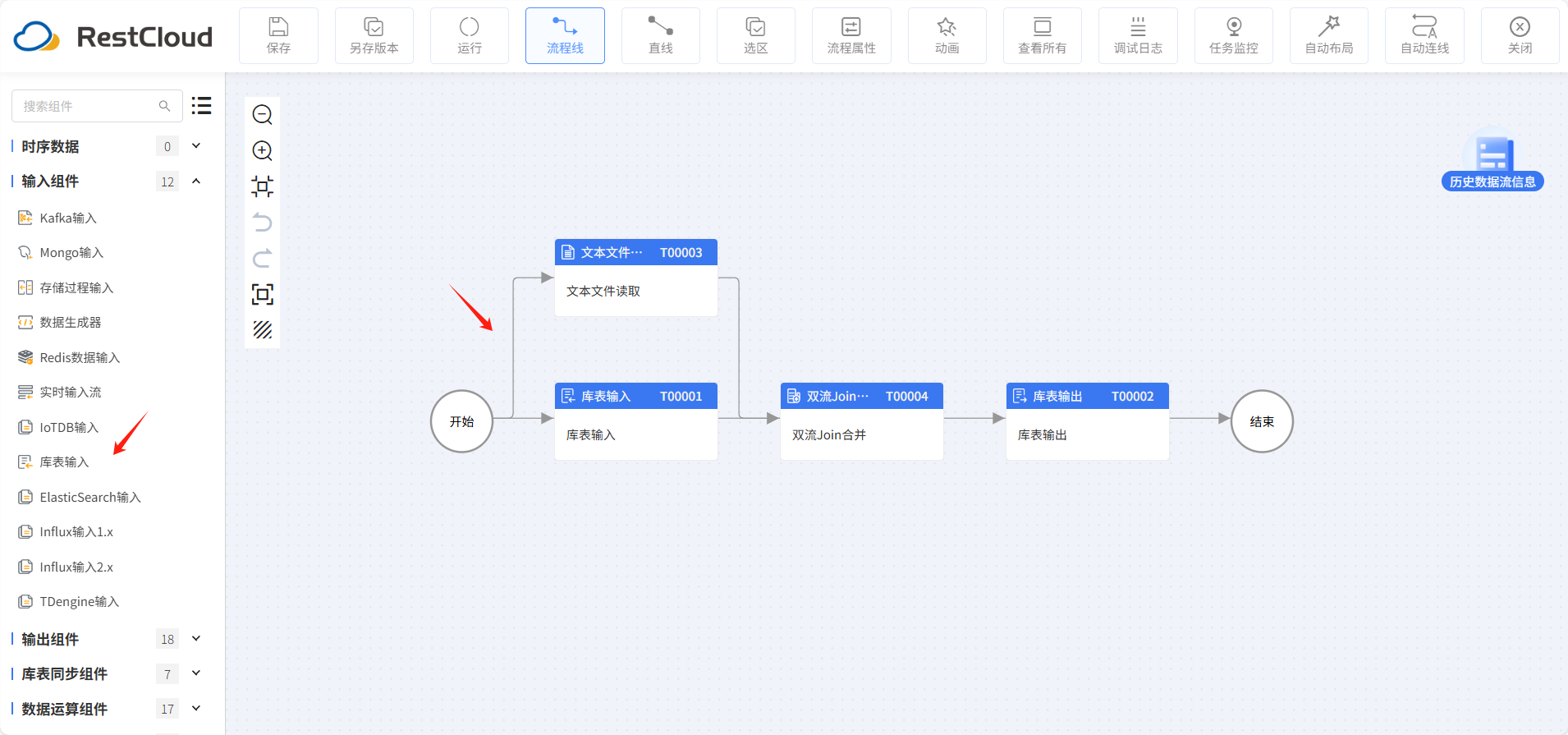Select the Influx输入2.x component

coord(66,567)
